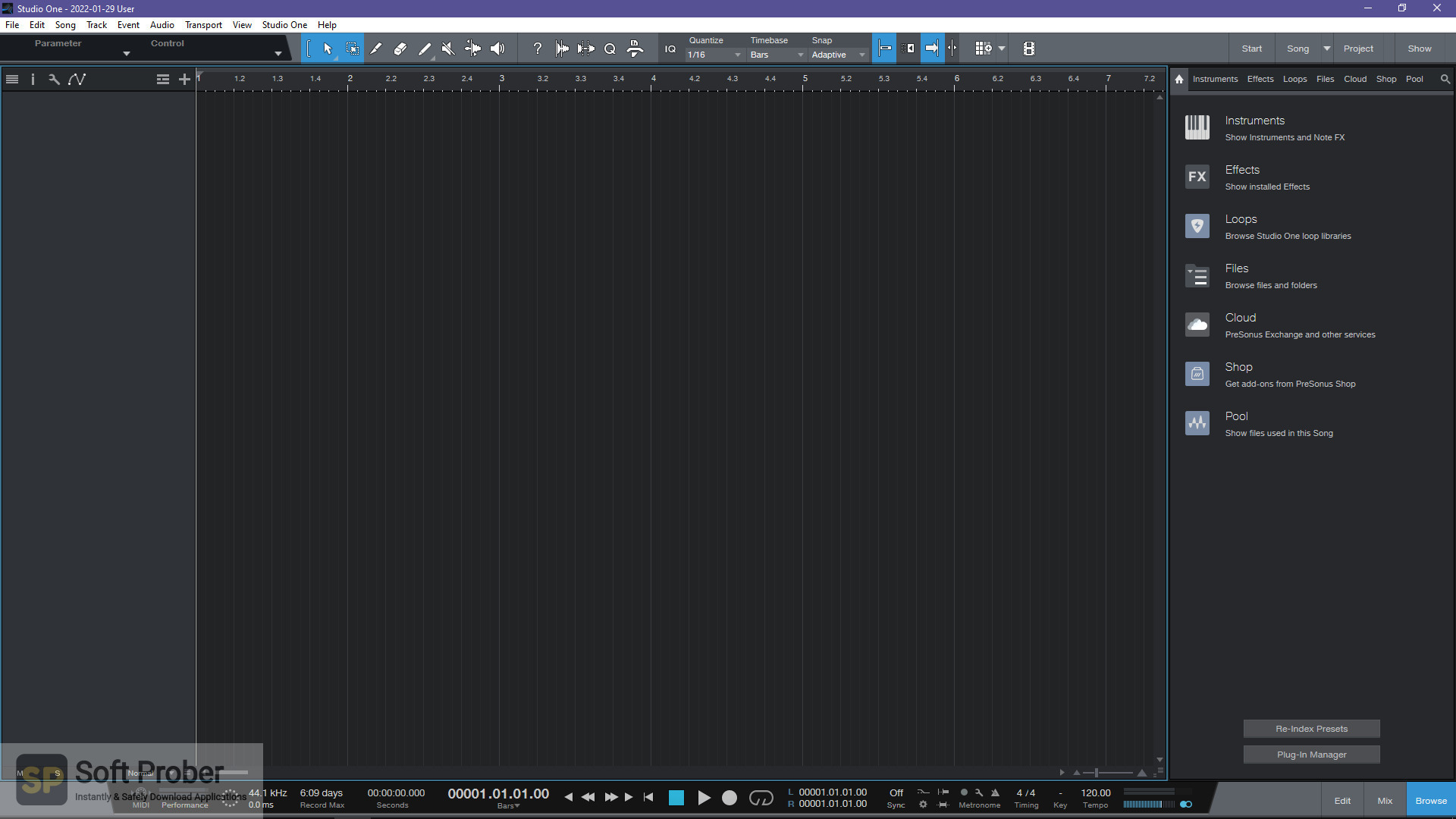Open the Quantize 1/16 dropdown
This screenshot has height=819, width=1456.
click(x=714, y=55)
